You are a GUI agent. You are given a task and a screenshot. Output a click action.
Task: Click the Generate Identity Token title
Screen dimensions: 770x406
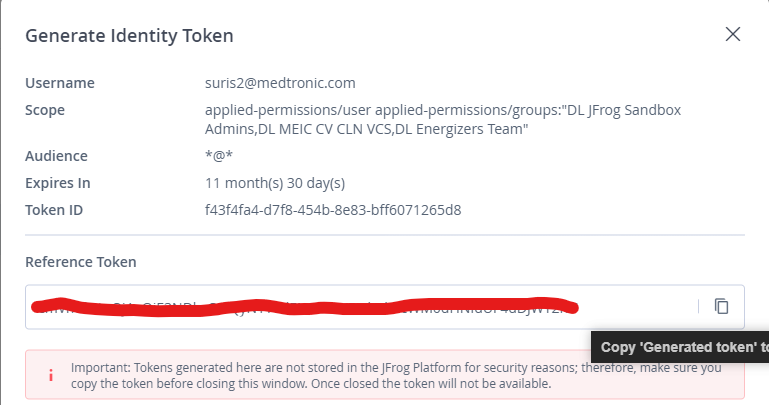pos(129,36)
